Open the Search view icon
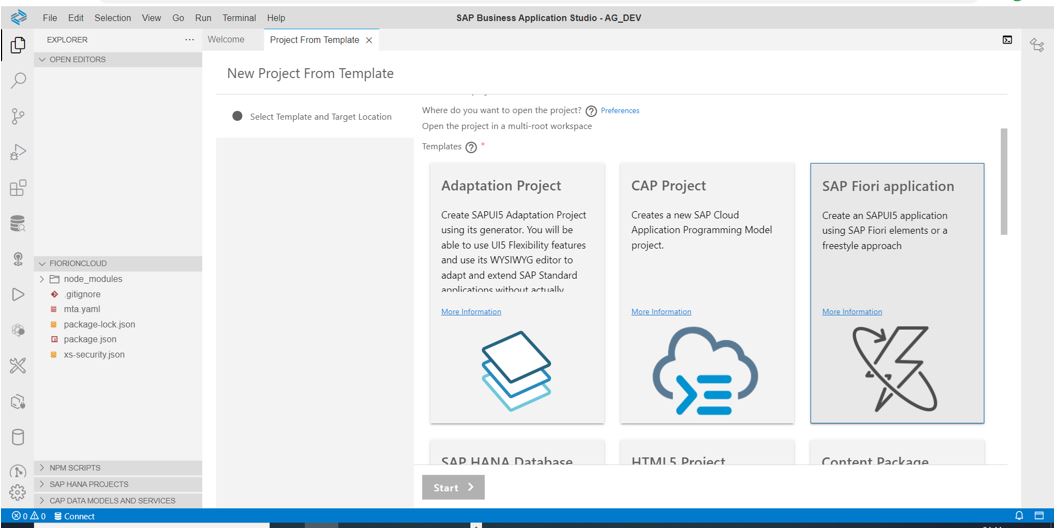 (x=17, y=81)
